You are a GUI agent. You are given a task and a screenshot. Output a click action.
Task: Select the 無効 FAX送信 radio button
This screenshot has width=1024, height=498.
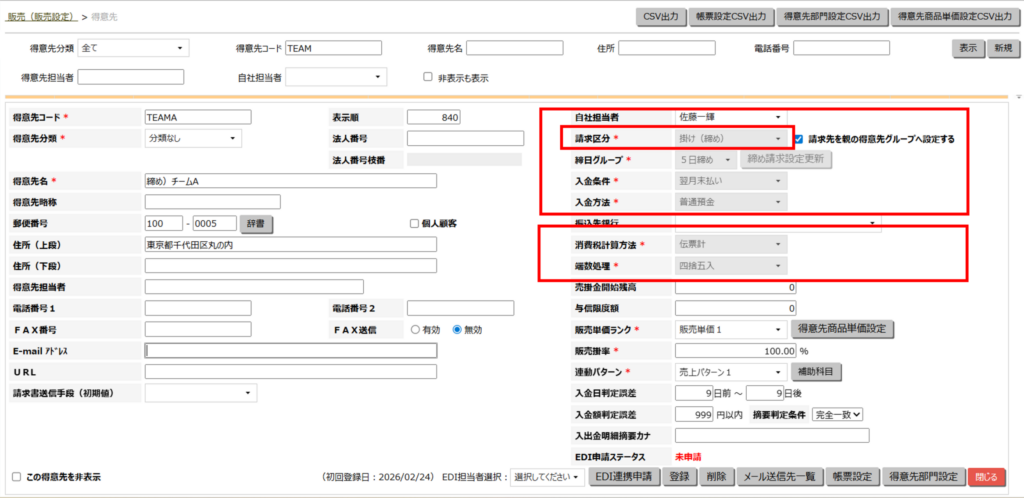pos(457,330)
